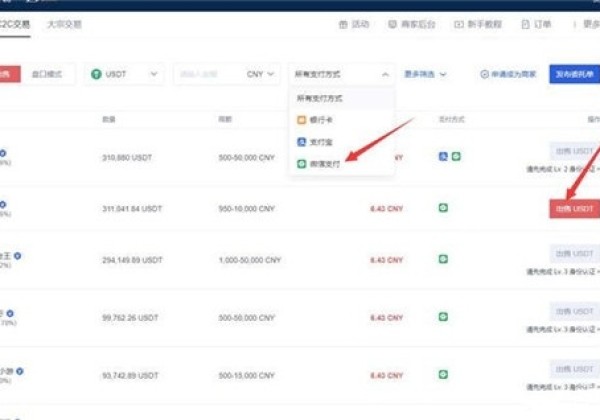Click disabled 出售 USDT in 93,742.89 row
The height and width of the screenshot is (420, 600).
[574, 369]
